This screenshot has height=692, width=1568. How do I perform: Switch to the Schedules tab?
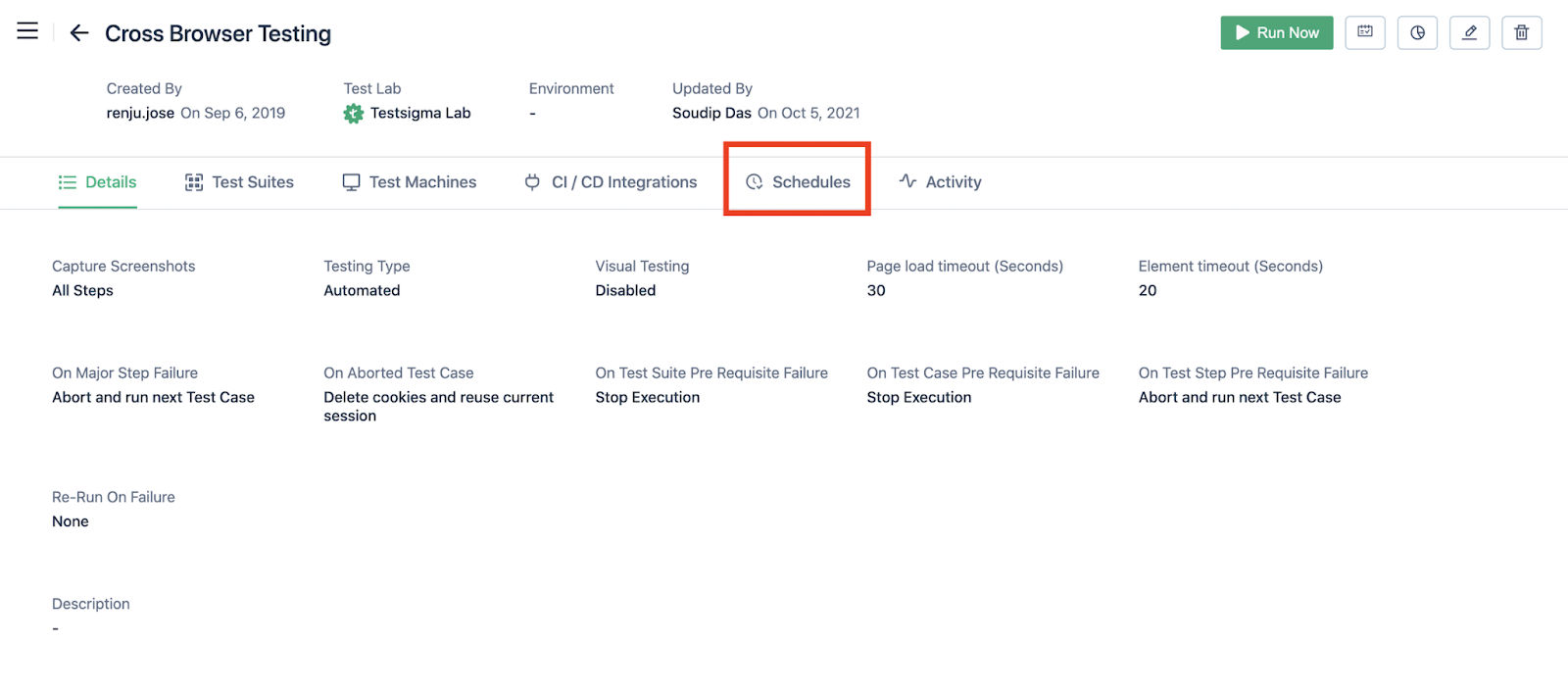pos(798,182)
